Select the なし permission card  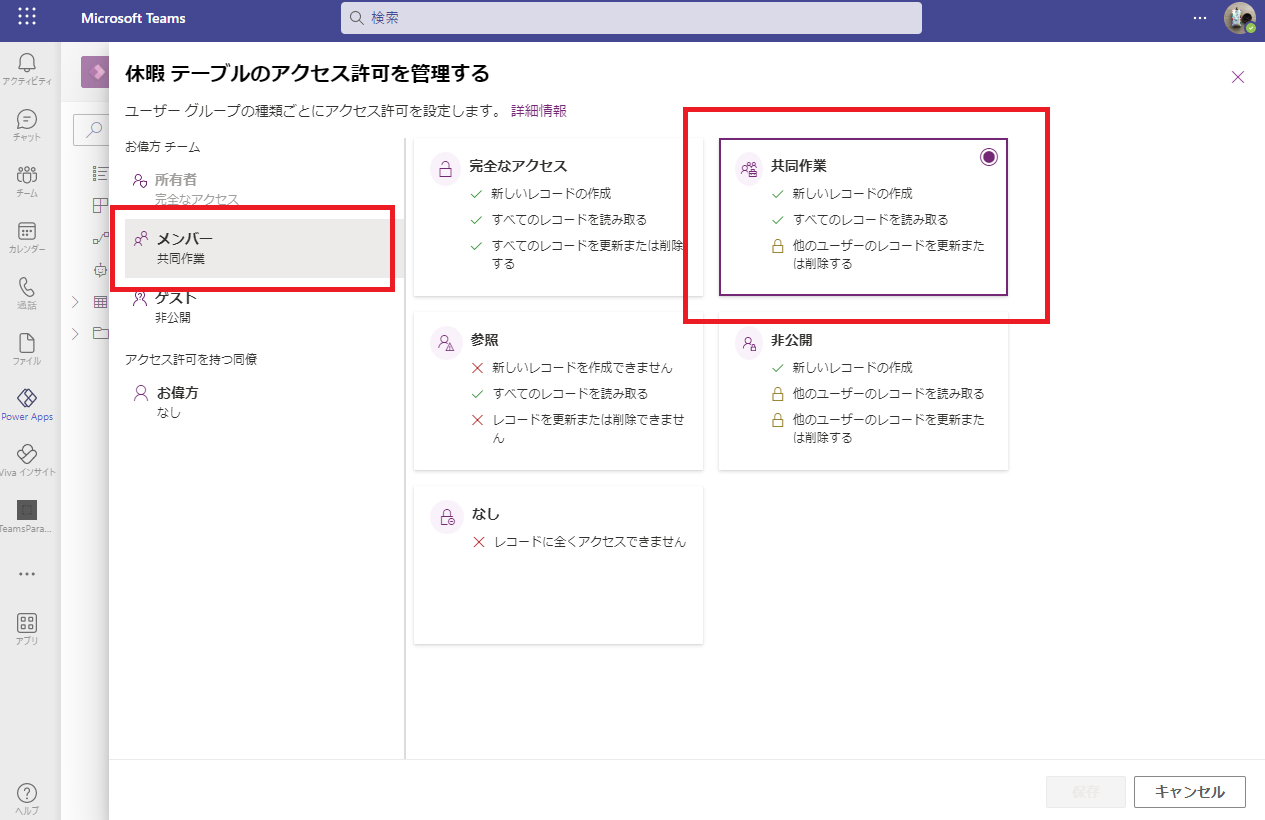(x=557, y=564)
